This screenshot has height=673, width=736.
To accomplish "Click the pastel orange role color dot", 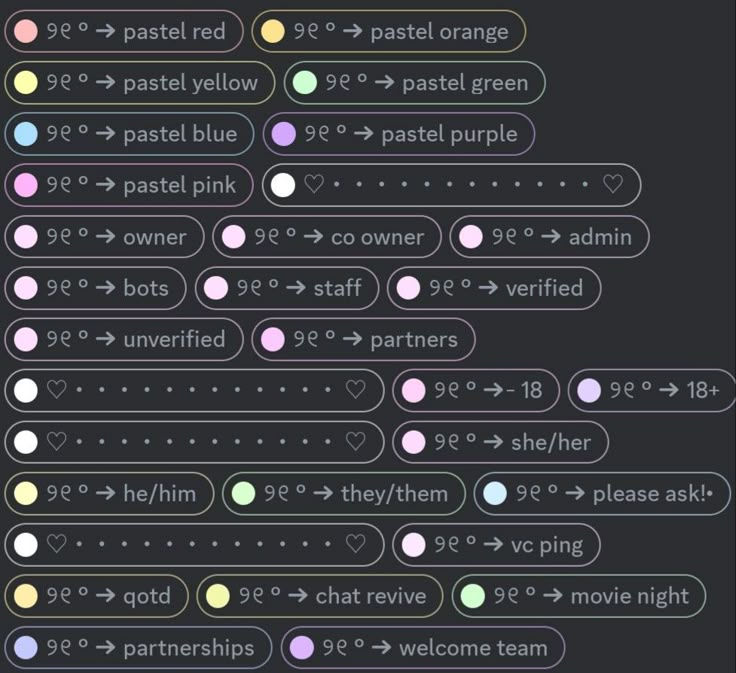I will pos(273,31).
